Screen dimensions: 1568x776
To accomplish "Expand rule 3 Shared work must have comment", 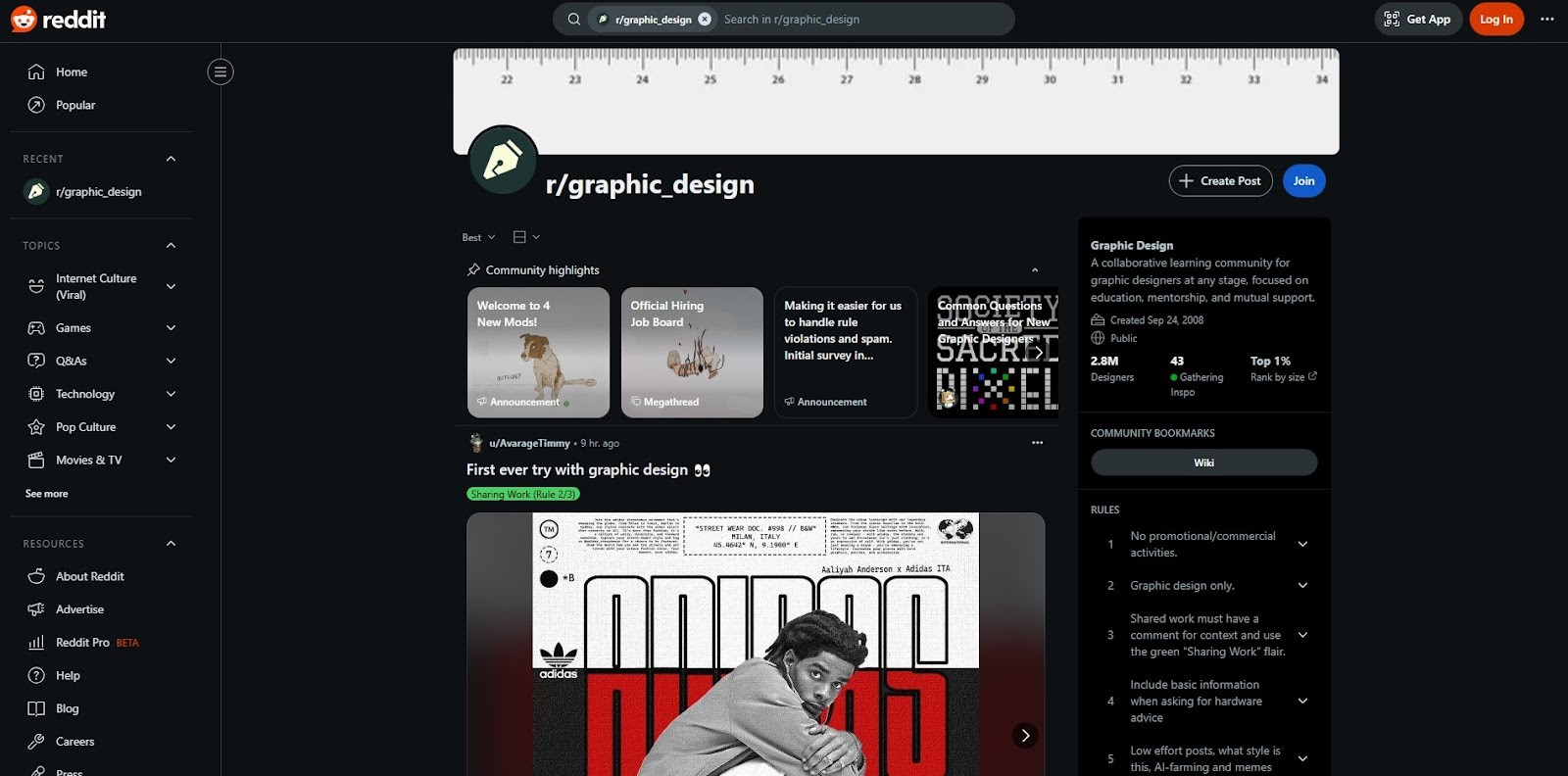I will pos(1302,635).
